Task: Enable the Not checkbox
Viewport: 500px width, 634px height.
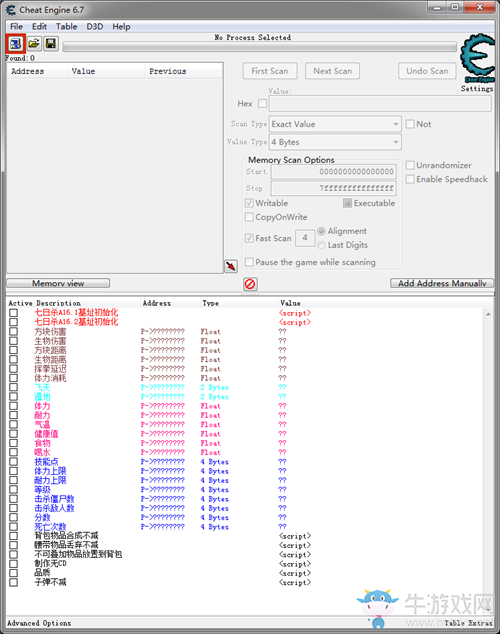Action: point(410,124)
